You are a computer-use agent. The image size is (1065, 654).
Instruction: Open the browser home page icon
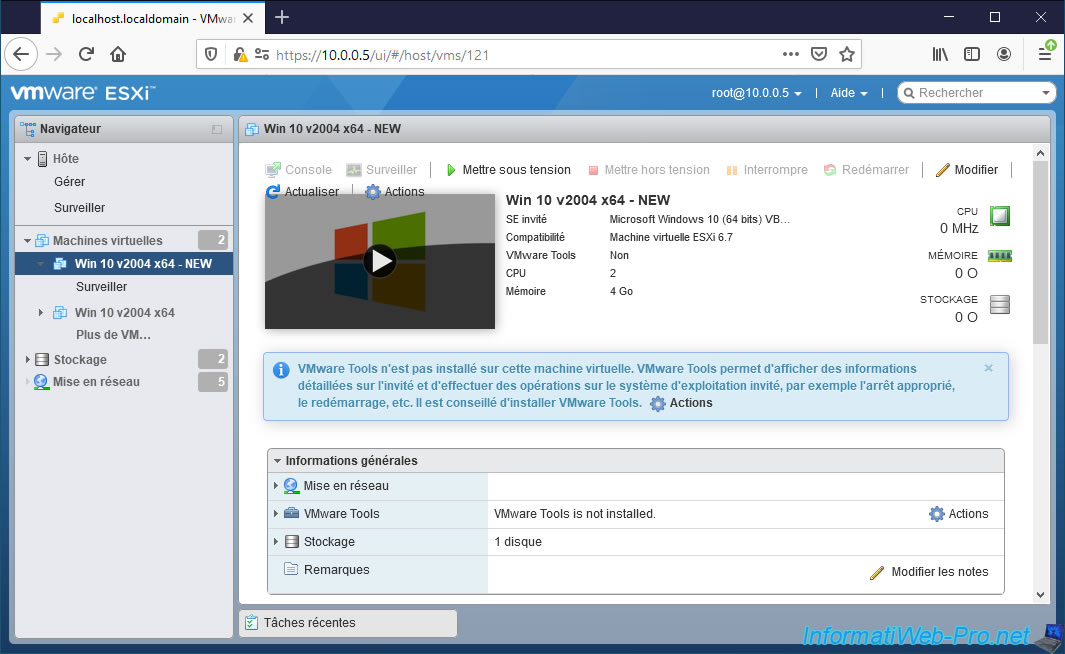[118, 54]
